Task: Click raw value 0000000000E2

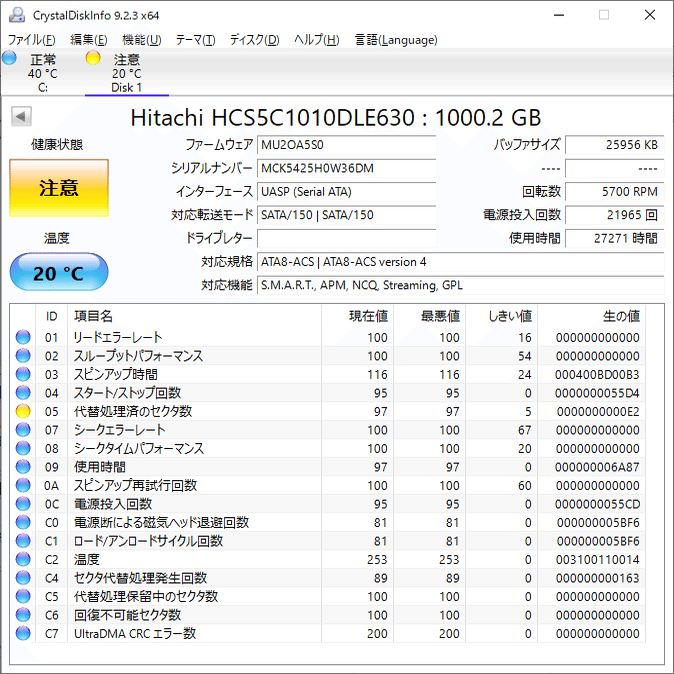Action: (598, 412)
